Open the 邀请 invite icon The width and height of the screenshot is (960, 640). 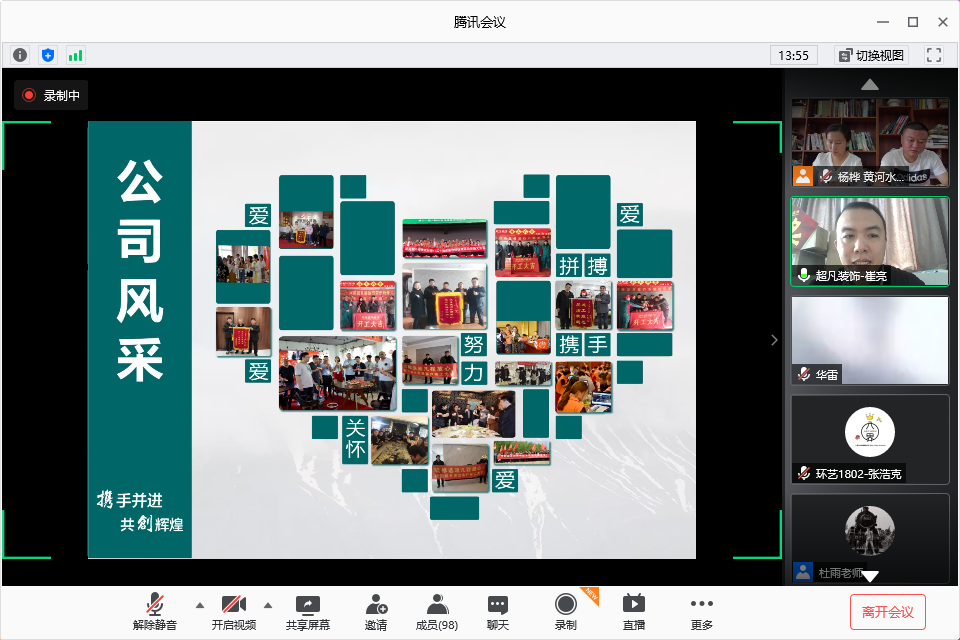376,611
